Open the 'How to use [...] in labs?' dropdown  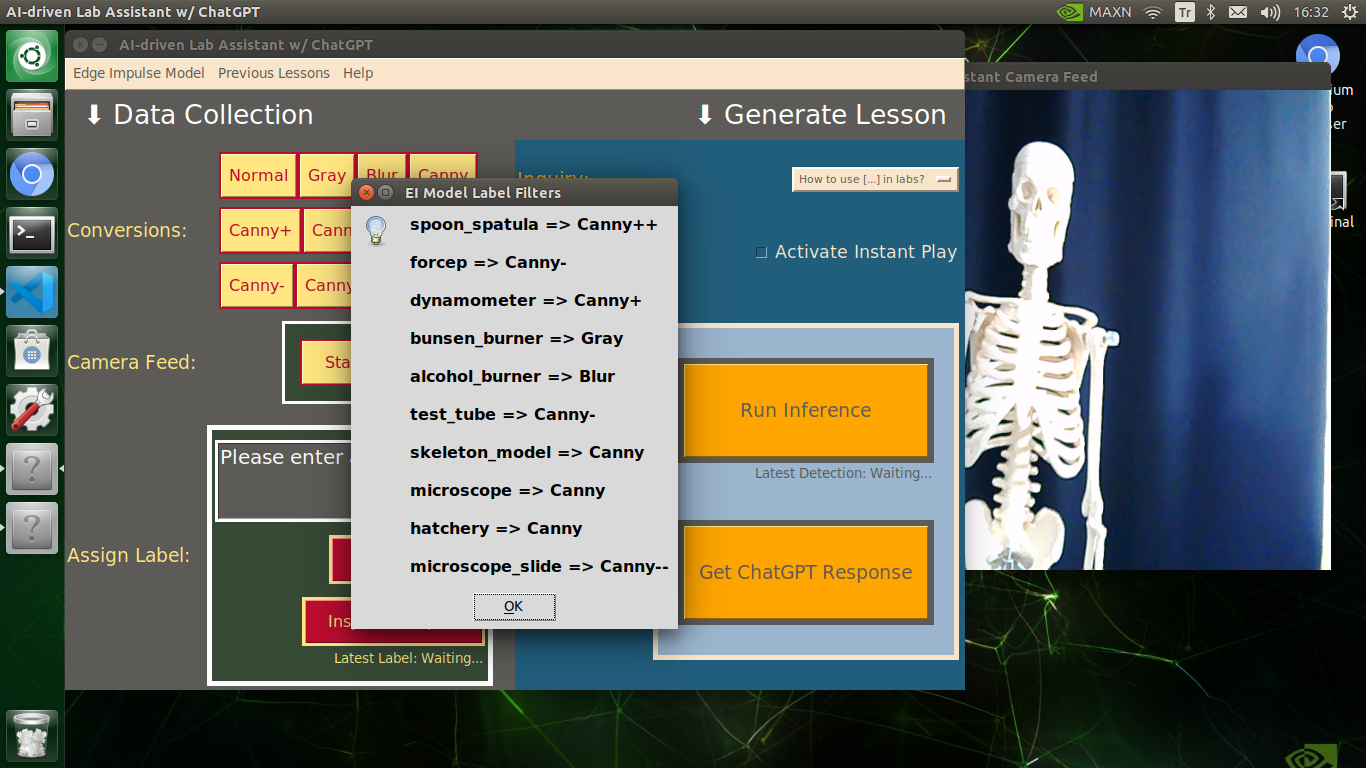point(874,179)
